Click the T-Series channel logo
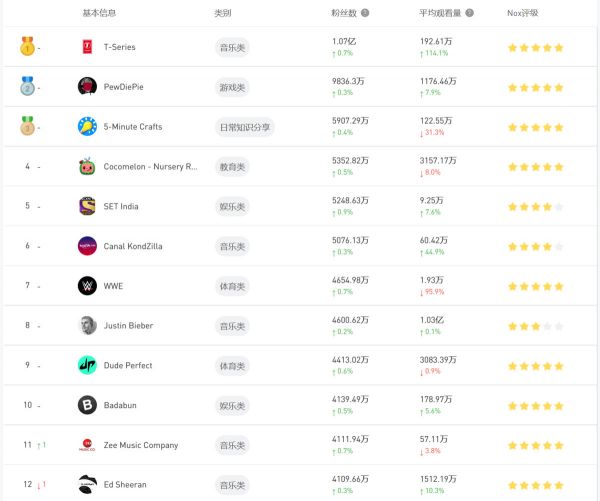600x501 pixels. tap(87, 47)
